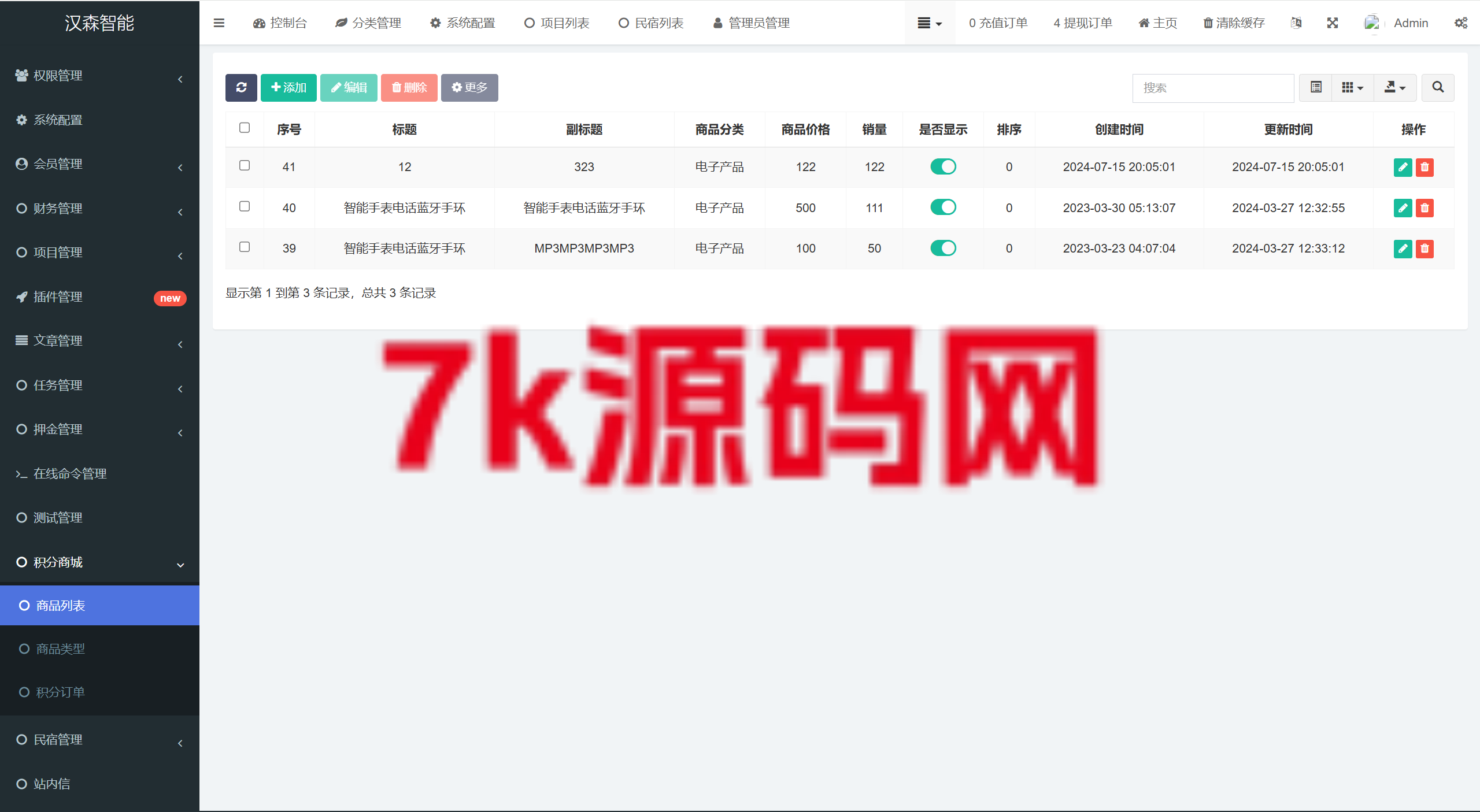Sort by the 商品价格 column header

pos(805,129)
